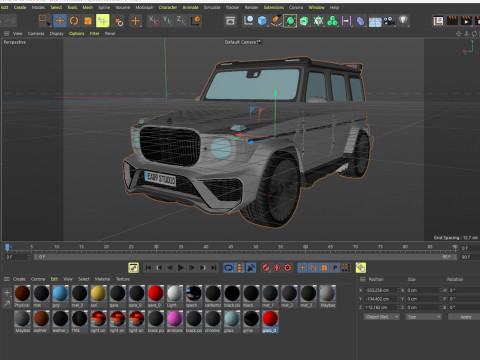Open the viewport hamburger menu
The image size is (480, 360).
6,33
